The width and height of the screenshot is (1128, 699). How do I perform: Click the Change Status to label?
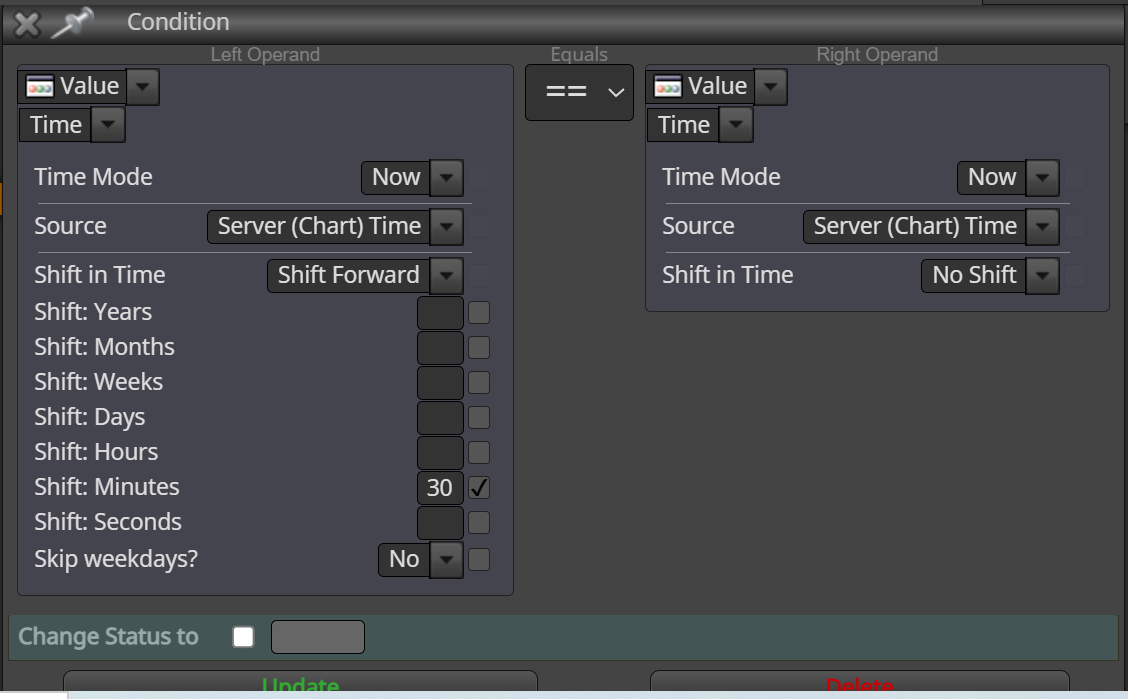point(108,636)
